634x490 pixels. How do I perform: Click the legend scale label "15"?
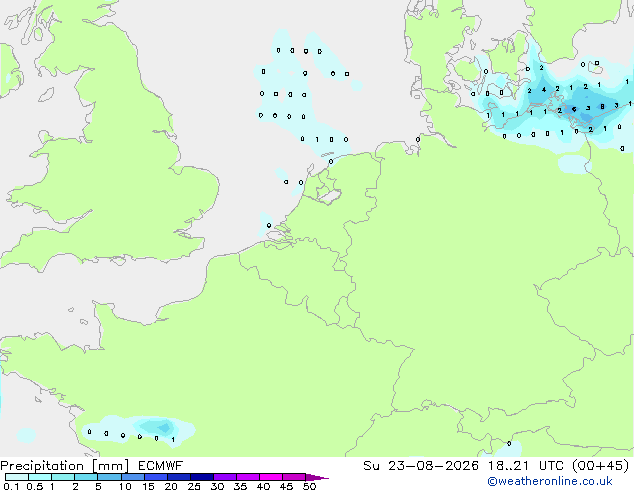pyautogui.click(x=148, y=486)
